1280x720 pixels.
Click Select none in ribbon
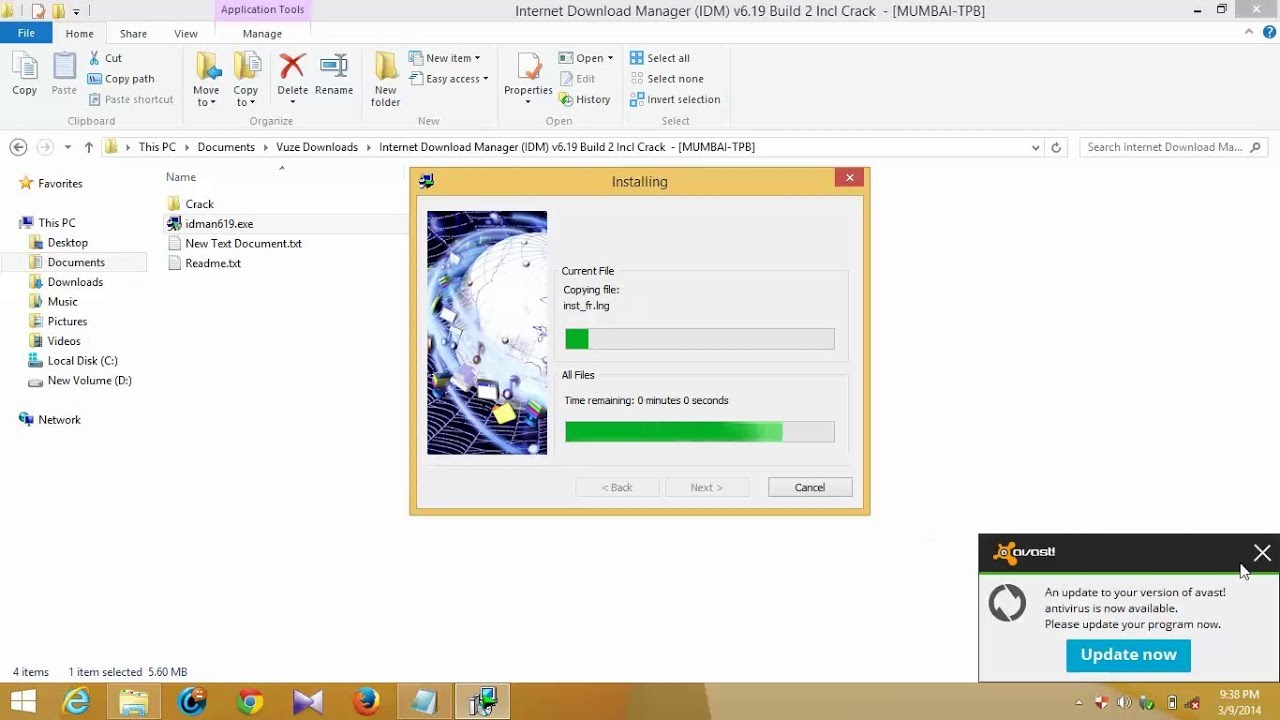pyautogui.click(x=667, y=79)
